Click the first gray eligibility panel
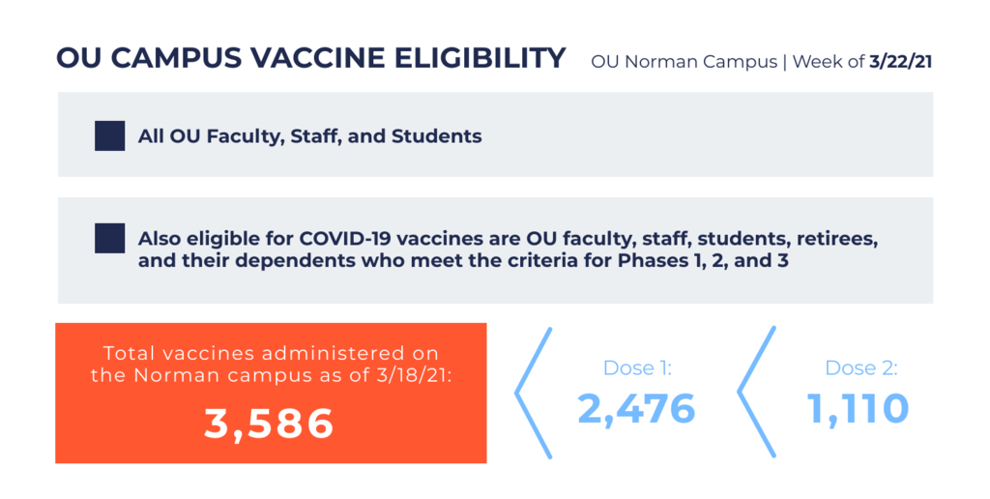990x499 pixels. click(x=496, y=135)
